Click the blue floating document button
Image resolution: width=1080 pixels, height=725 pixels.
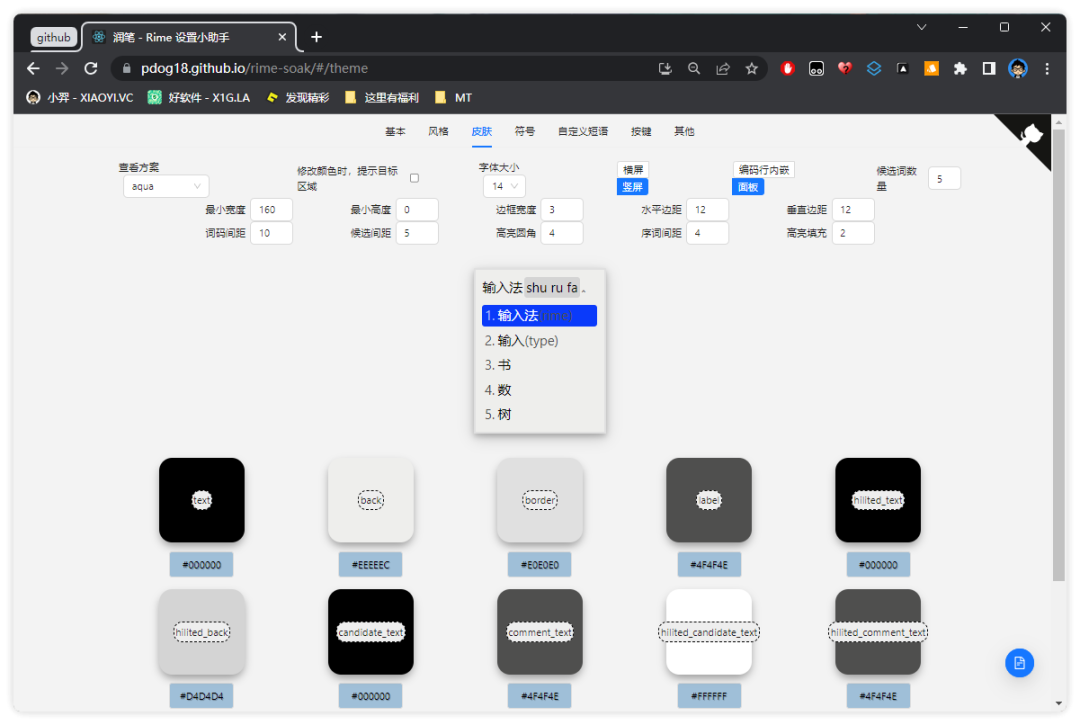1019,663
